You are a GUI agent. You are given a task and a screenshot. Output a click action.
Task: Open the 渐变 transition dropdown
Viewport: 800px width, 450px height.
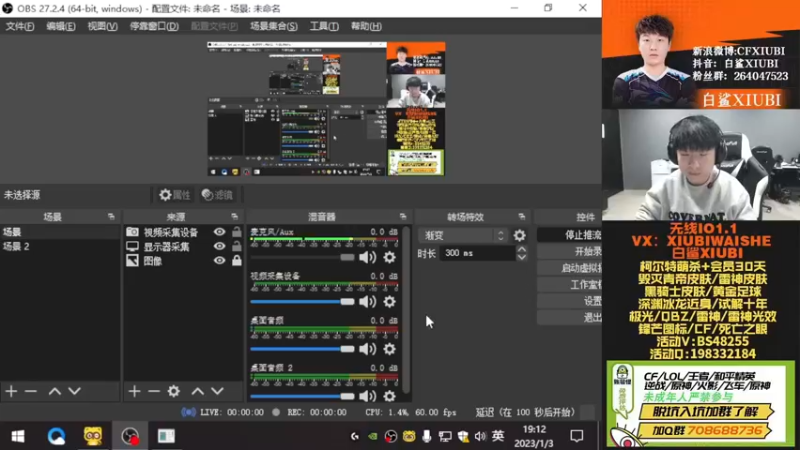pyautogui.click(x=463, y=235)
